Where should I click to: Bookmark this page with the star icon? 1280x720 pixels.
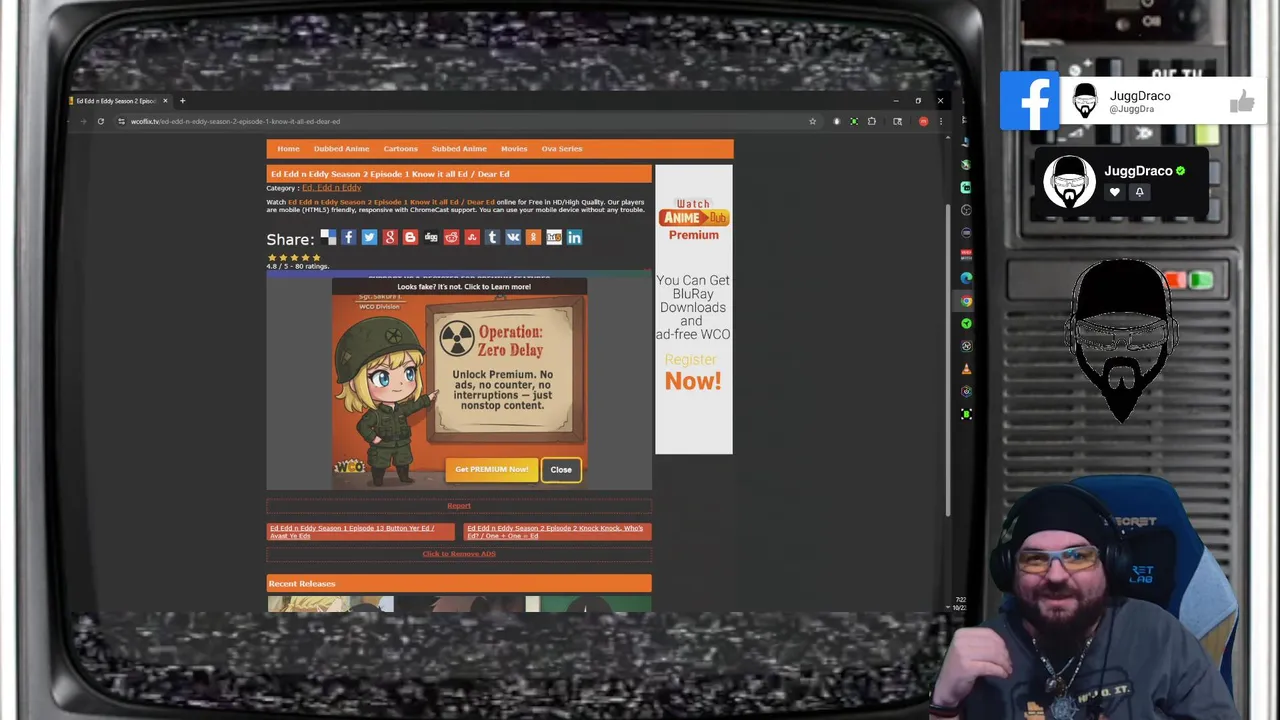pos(812,121)
